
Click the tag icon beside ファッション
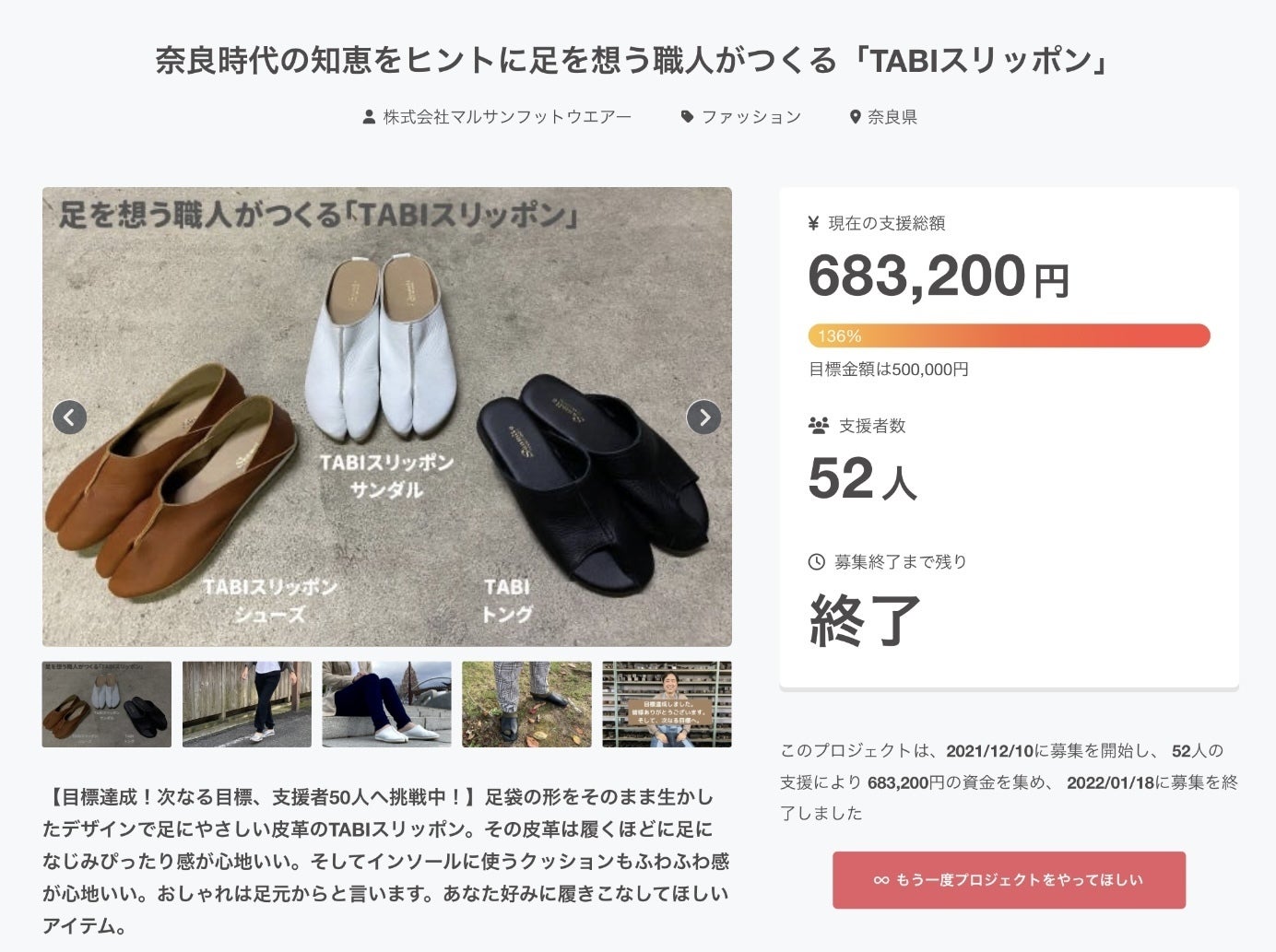(687, 117)
